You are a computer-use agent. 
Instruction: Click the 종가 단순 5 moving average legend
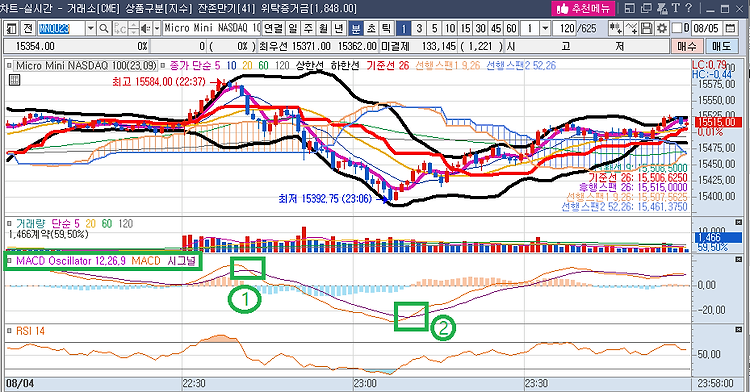point(196,65)
